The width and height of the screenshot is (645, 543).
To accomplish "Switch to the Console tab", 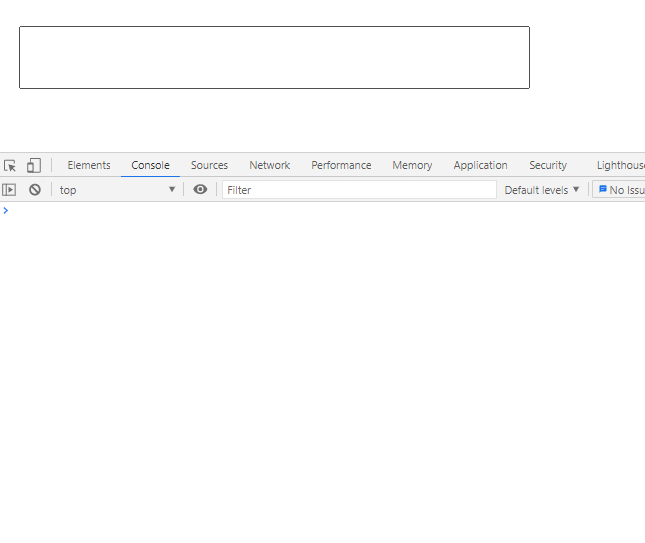I will point(150,165).
